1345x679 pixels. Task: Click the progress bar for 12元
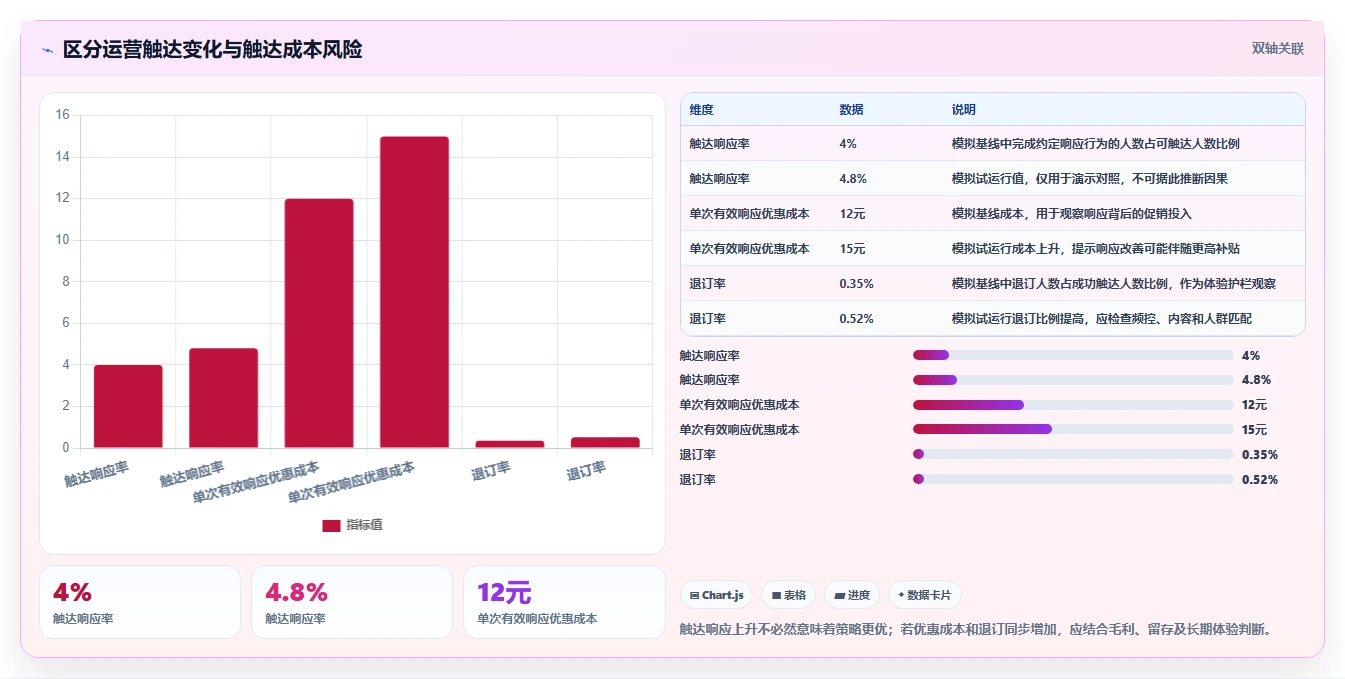point(1073,405)
